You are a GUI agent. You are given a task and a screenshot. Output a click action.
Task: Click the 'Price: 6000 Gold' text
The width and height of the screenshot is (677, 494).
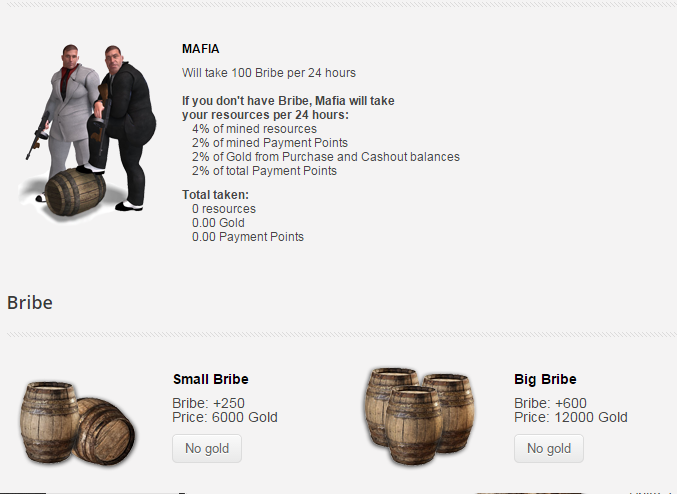coord(224,417)
